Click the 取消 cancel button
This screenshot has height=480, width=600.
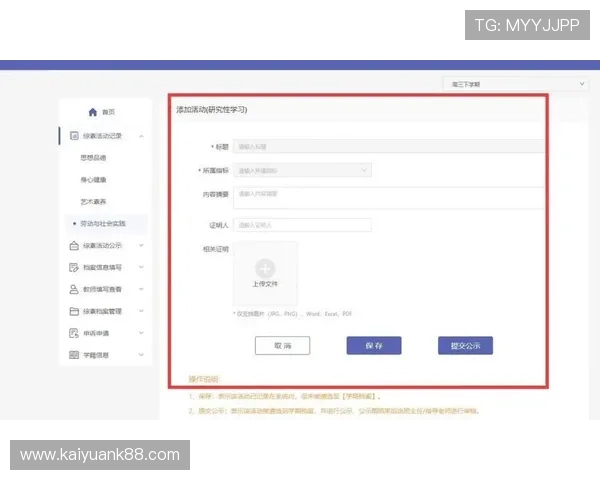click(282, 346)
